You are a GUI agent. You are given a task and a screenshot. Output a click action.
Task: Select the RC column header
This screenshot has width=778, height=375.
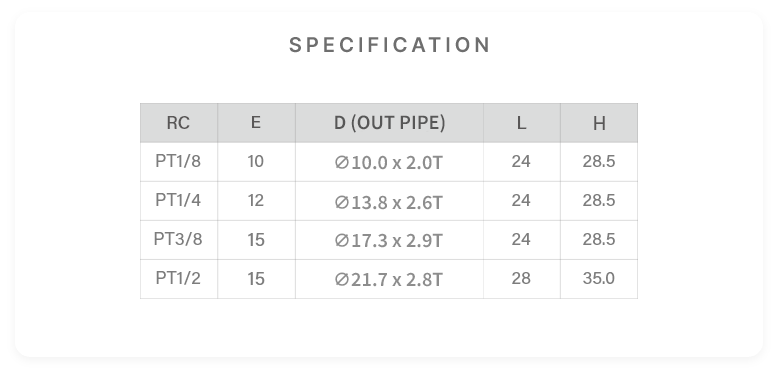[x=178, y=123]
